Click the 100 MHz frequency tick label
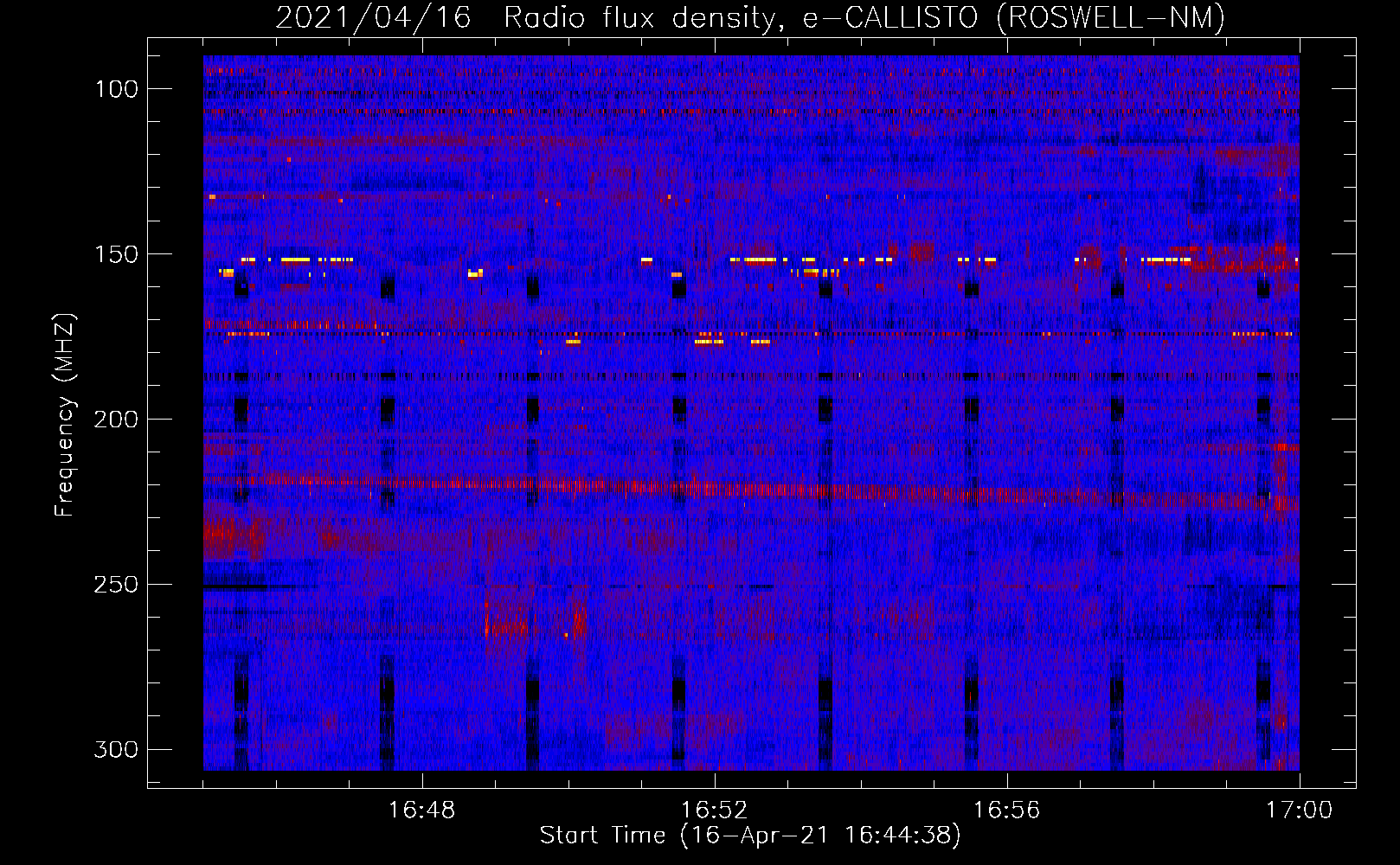This screenshot has width=1400, height=865. pyautogui.click(x=116, y=89)
